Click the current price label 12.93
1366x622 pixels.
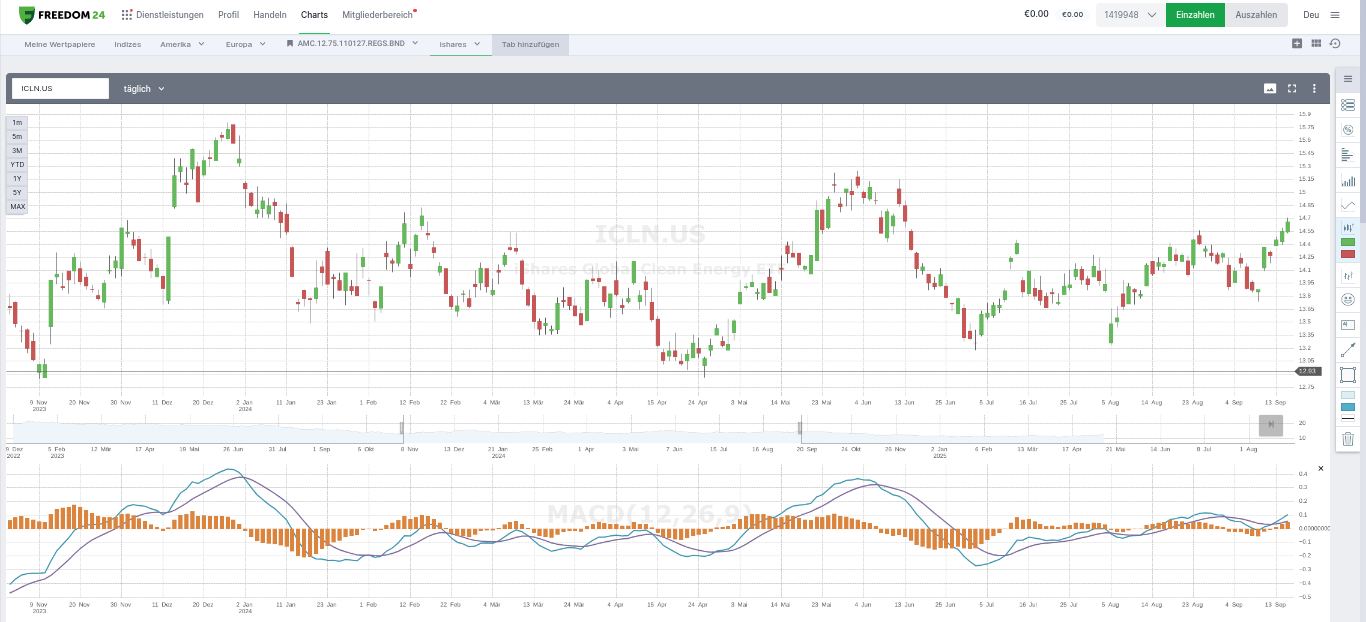(x=1308, y=371)
